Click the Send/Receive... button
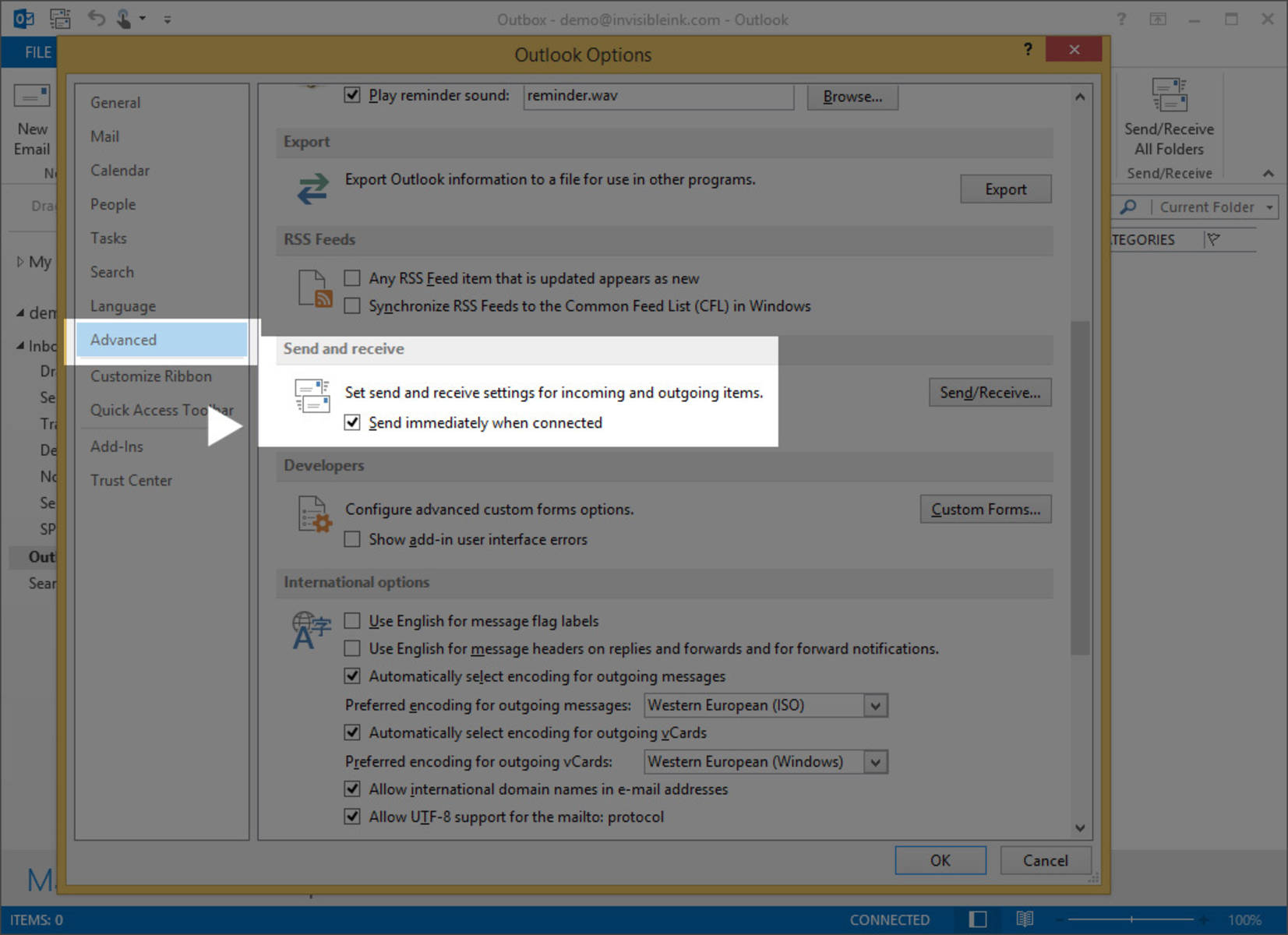Viewport: 1288px width, 935px height. click(990, 392)
